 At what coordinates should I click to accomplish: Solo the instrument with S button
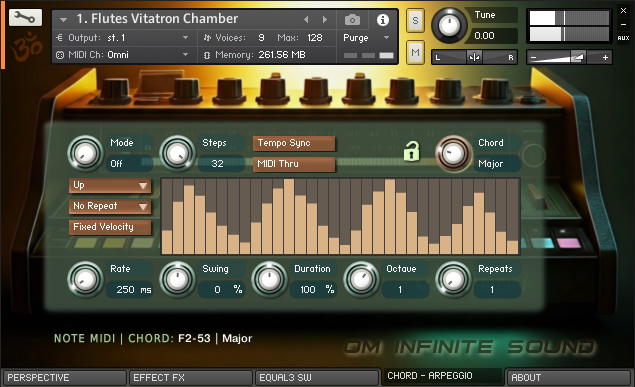coord(415,20)
